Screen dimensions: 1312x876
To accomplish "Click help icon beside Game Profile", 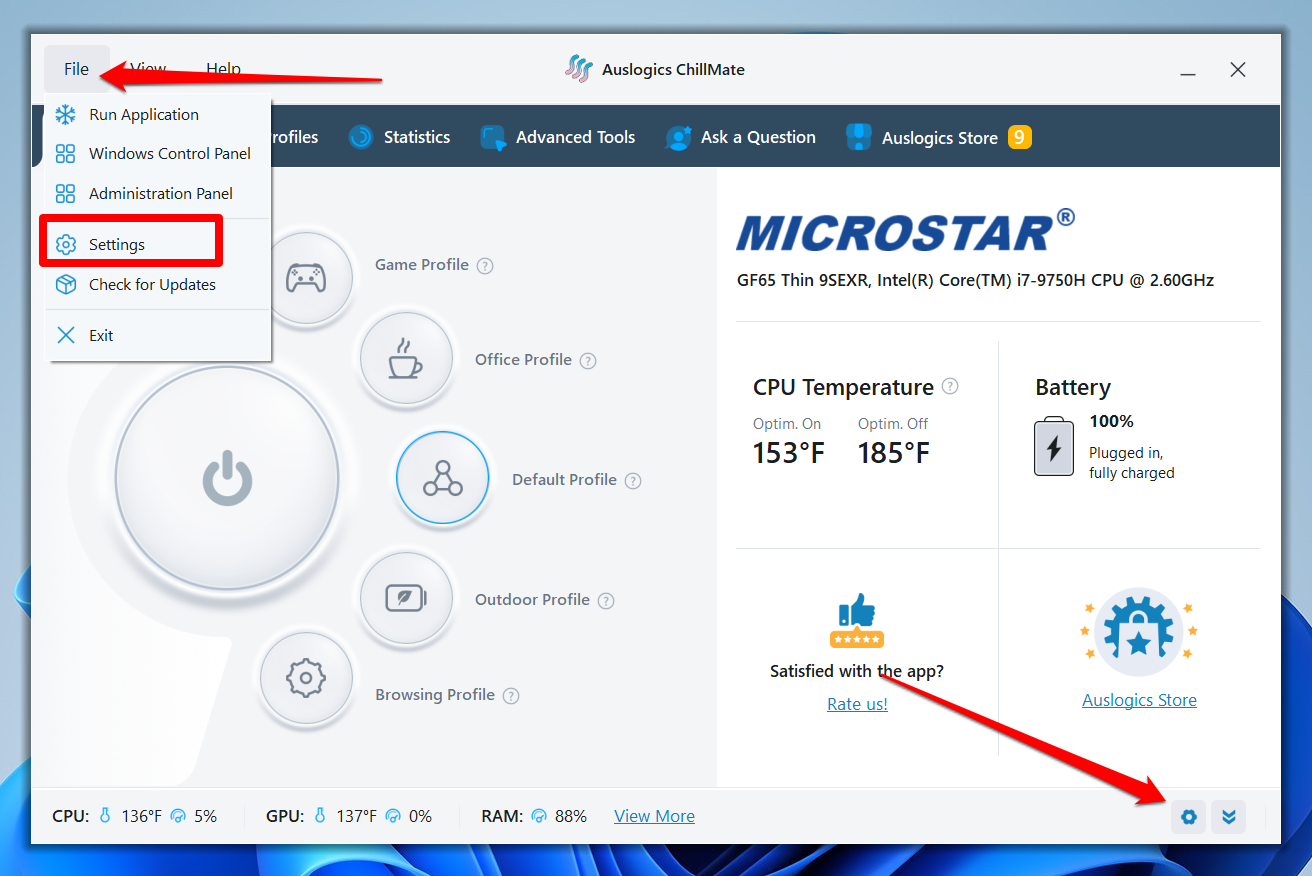I will (485, 266).
